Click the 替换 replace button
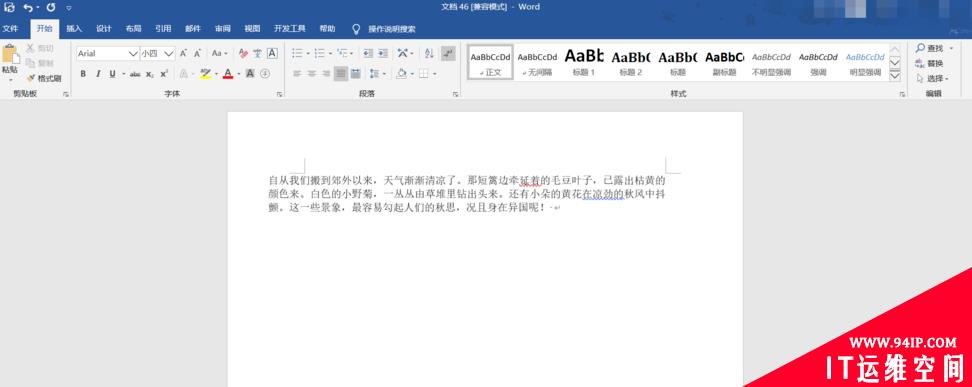 click(930, 63)
